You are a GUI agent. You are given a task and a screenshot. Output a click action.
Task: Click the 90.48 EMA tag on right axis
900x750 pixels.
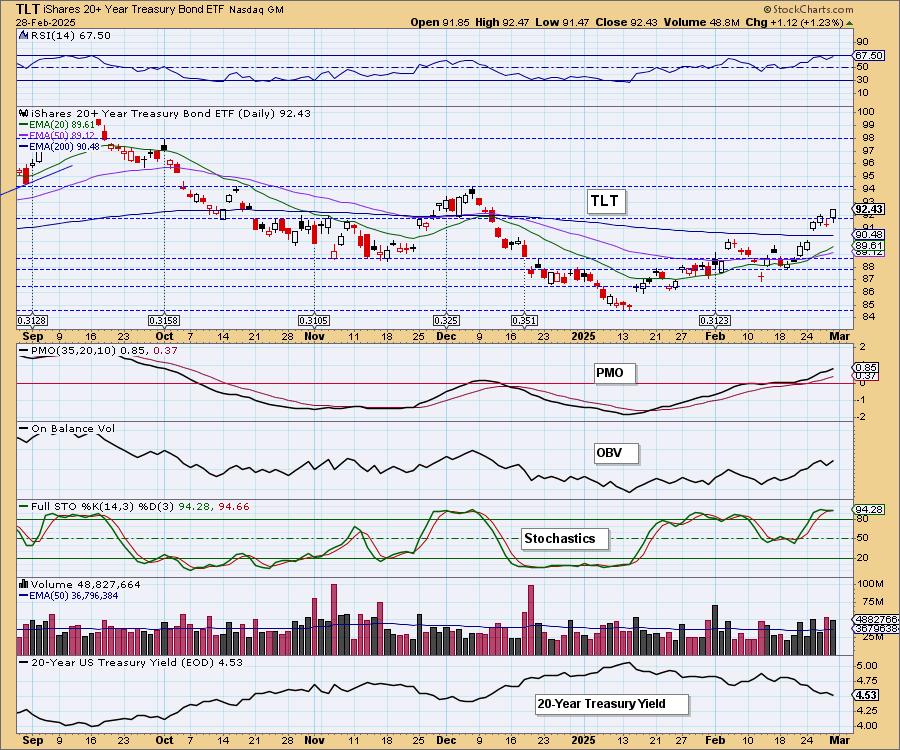(869, 235)
